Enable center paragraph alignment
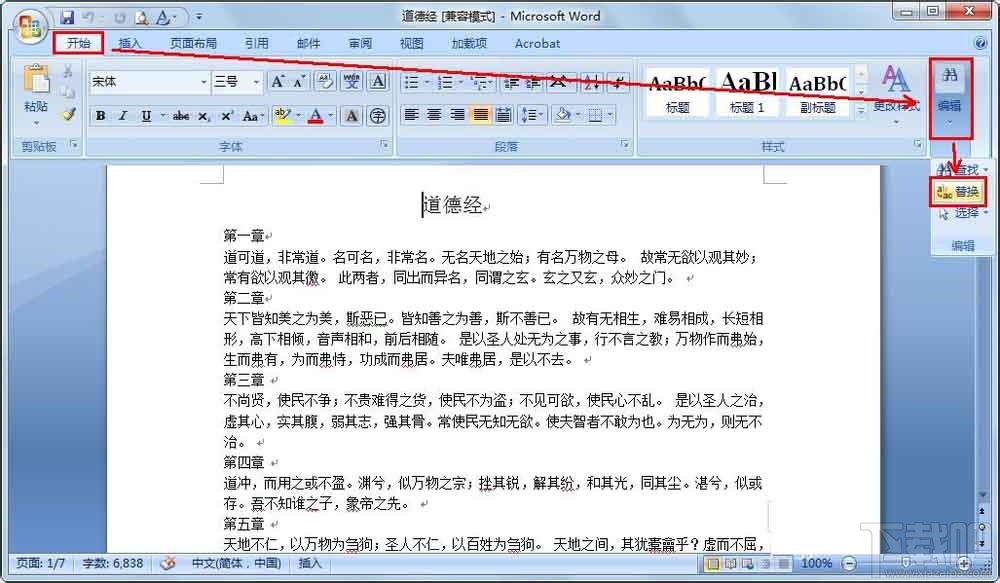 pyautogui.click(x=434, y=115)
